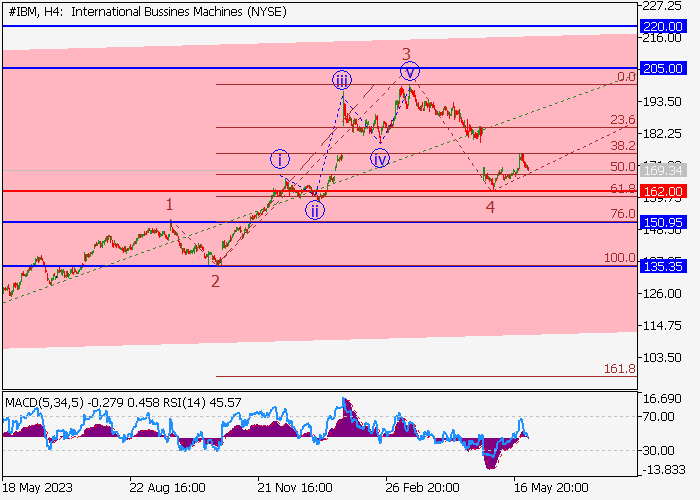The image size is (700, 500).
Task: Click the circled wave iii marker
Action: (342, 80)
